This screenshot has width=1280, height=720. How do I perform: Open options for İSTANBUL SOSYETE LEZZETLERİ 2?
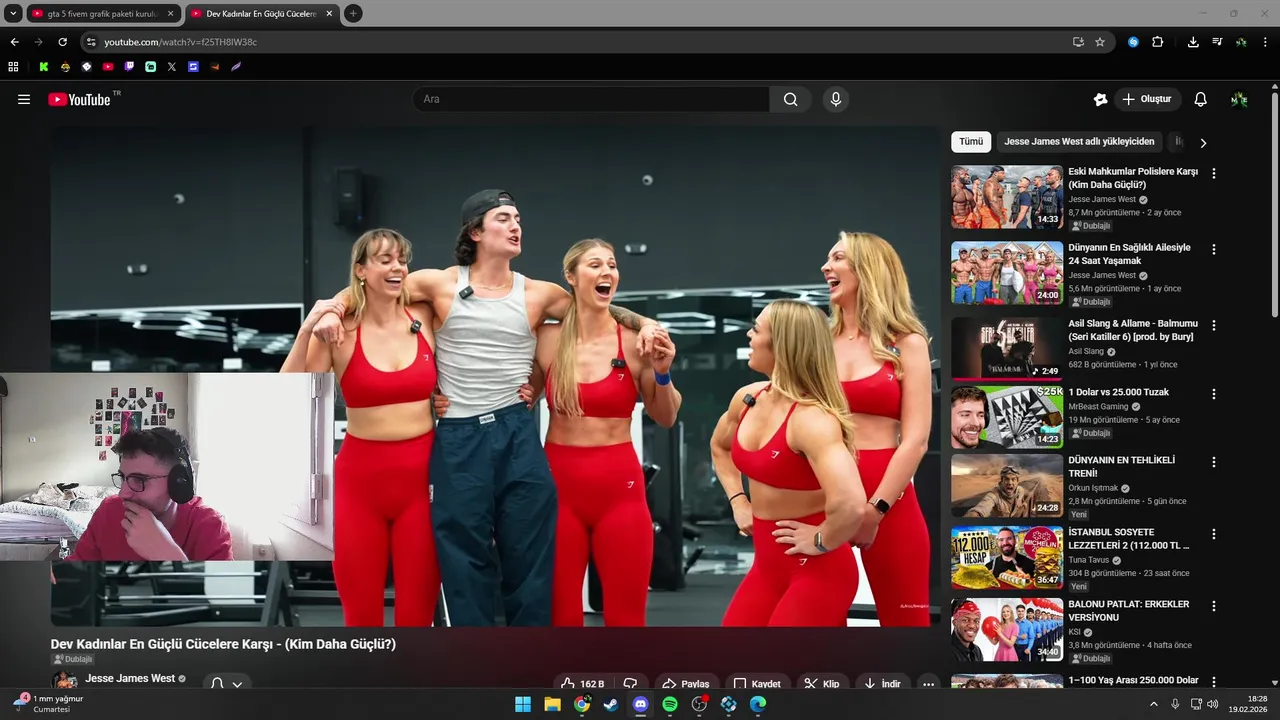(1214, 534)
